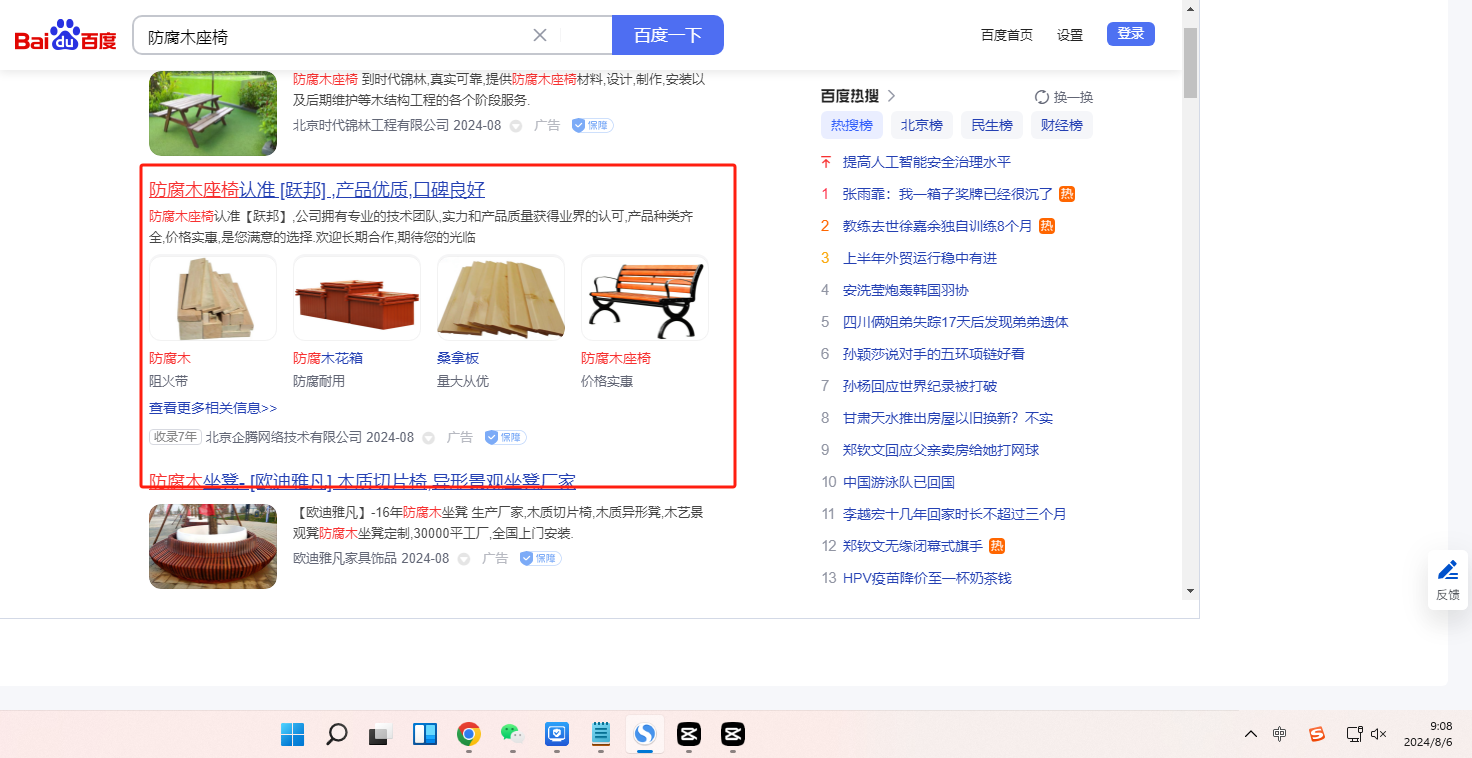
Task: Open Windows taskbar search
Action: (337, 734)
